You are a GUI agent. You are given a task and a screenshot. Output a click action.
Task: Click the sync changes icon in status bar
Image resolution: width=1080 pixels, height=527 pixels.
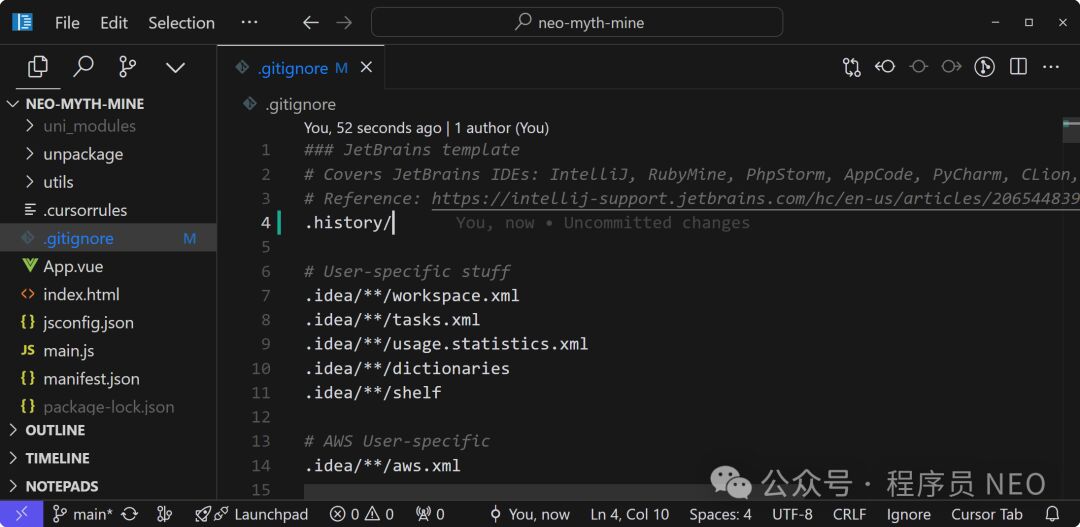click(129, 514)
